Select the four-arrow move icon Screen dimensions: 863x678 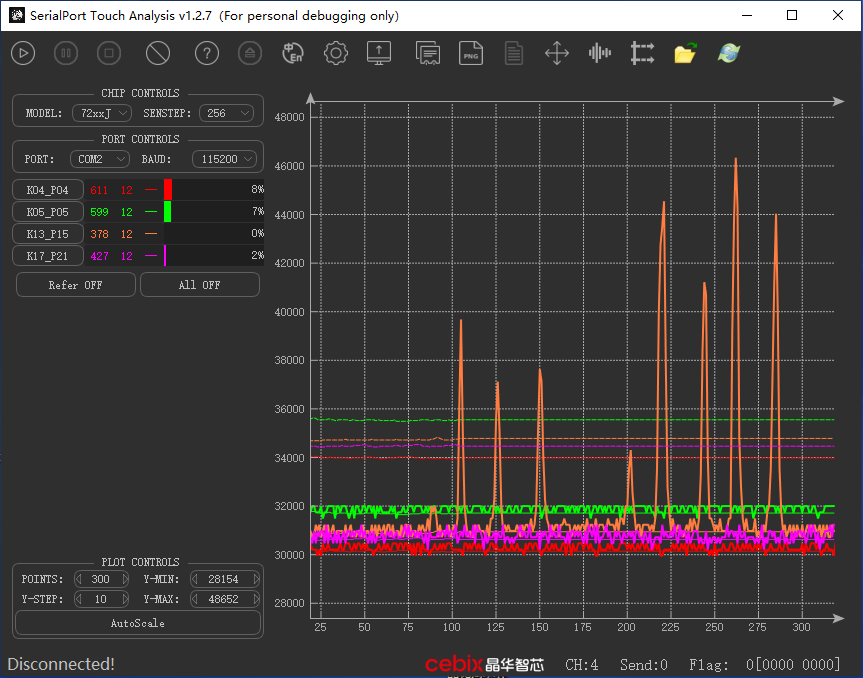point(556,53)
